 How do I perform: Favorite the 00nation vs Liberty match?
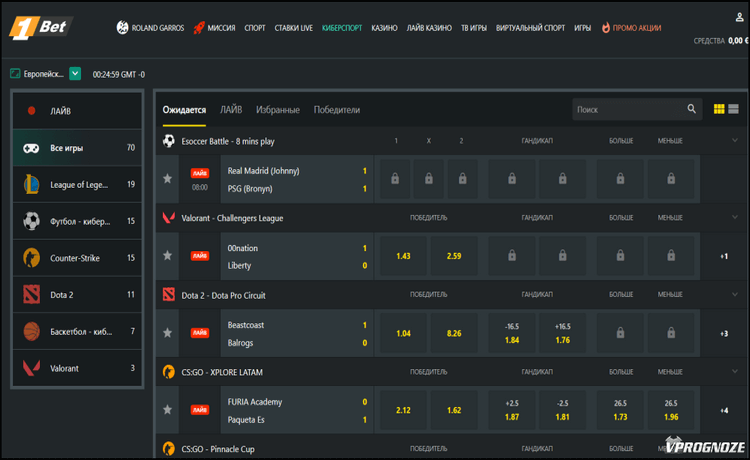click(167, 256)
